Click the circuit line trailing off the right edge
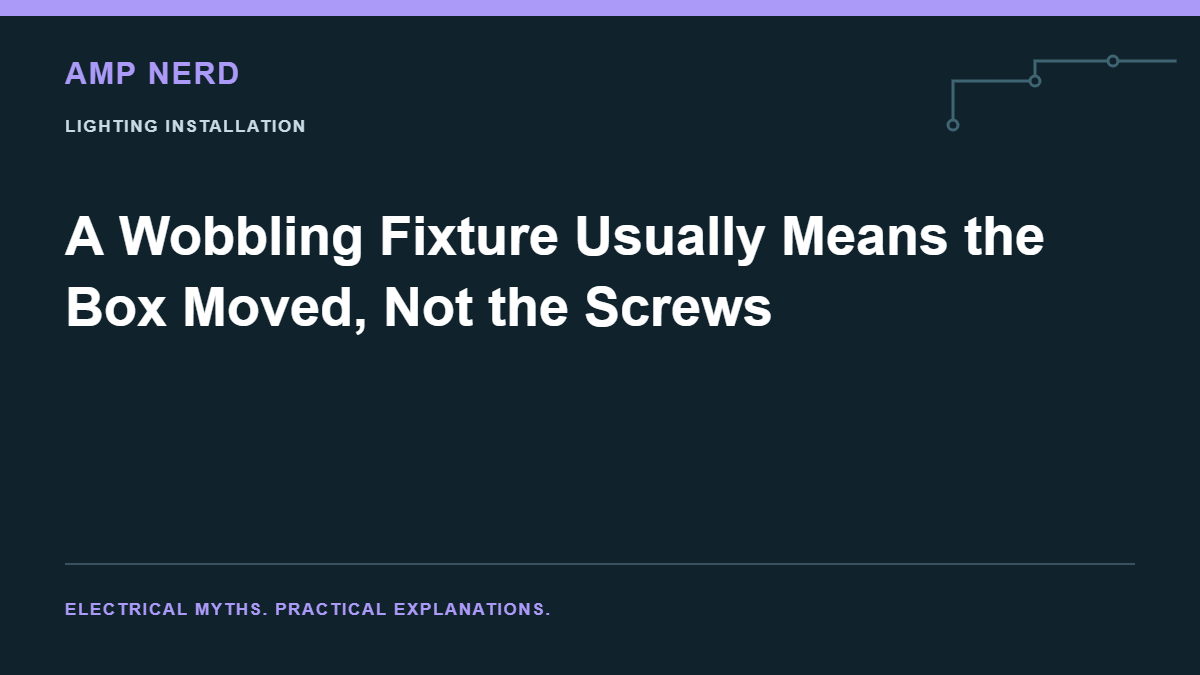1200x675 pixels. tap(1148, 61)
